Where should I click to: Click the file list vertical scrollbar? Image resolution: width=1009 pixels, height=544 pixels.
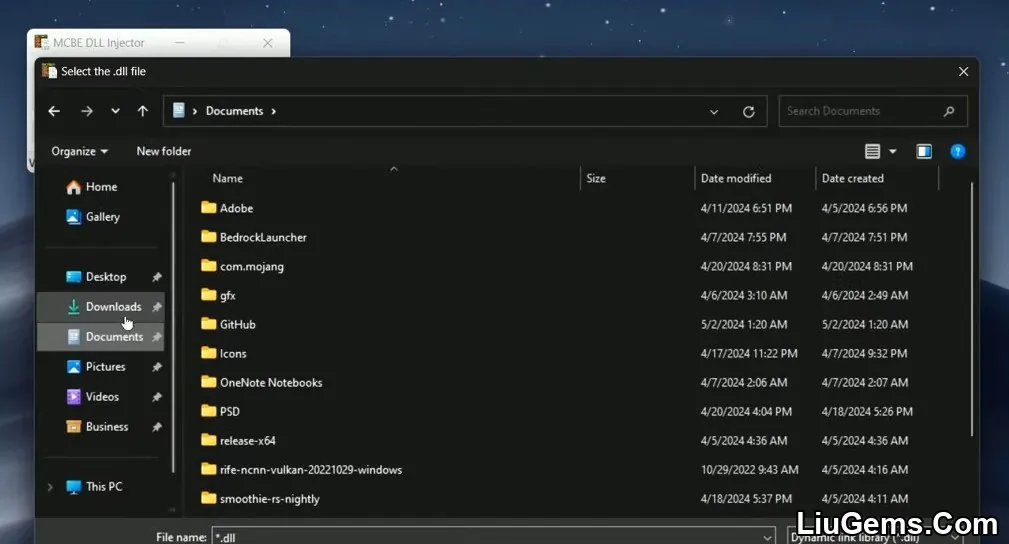coord(972,309)
